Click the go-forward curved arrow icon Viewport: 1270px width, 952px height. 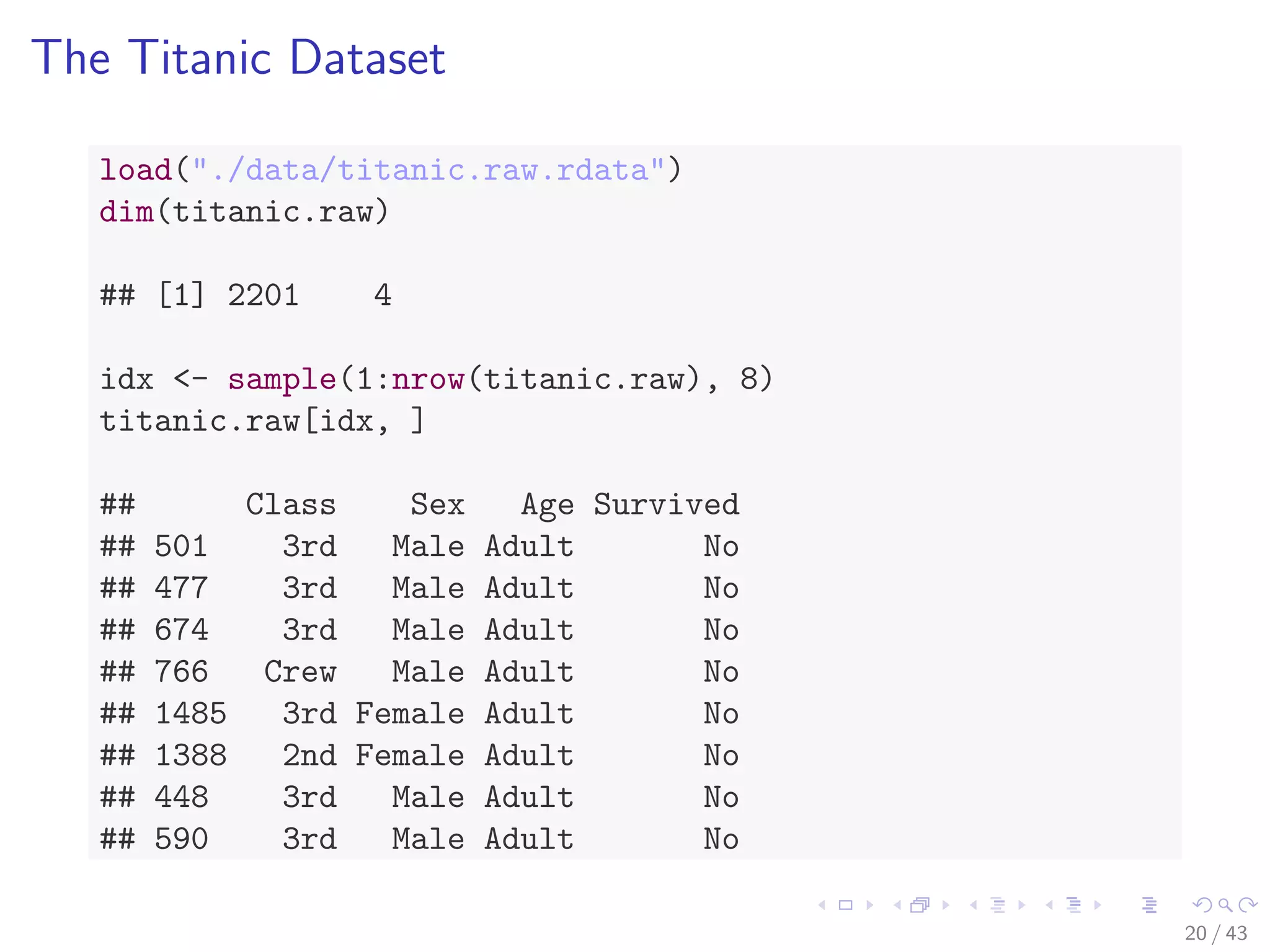pyautogui.click(x=1248, y=905)
